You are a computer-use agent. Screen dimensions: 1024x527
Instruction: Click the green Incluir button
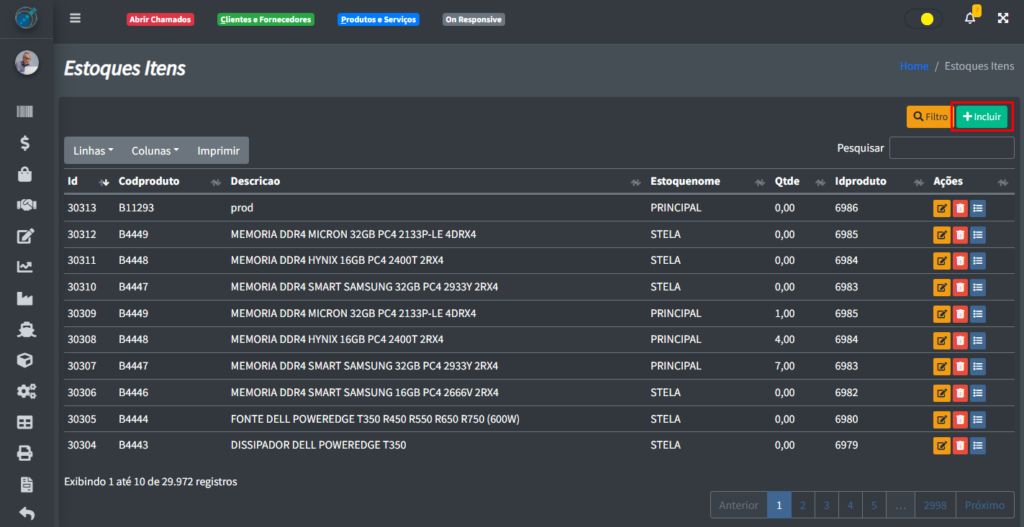(x=981, y=117)
